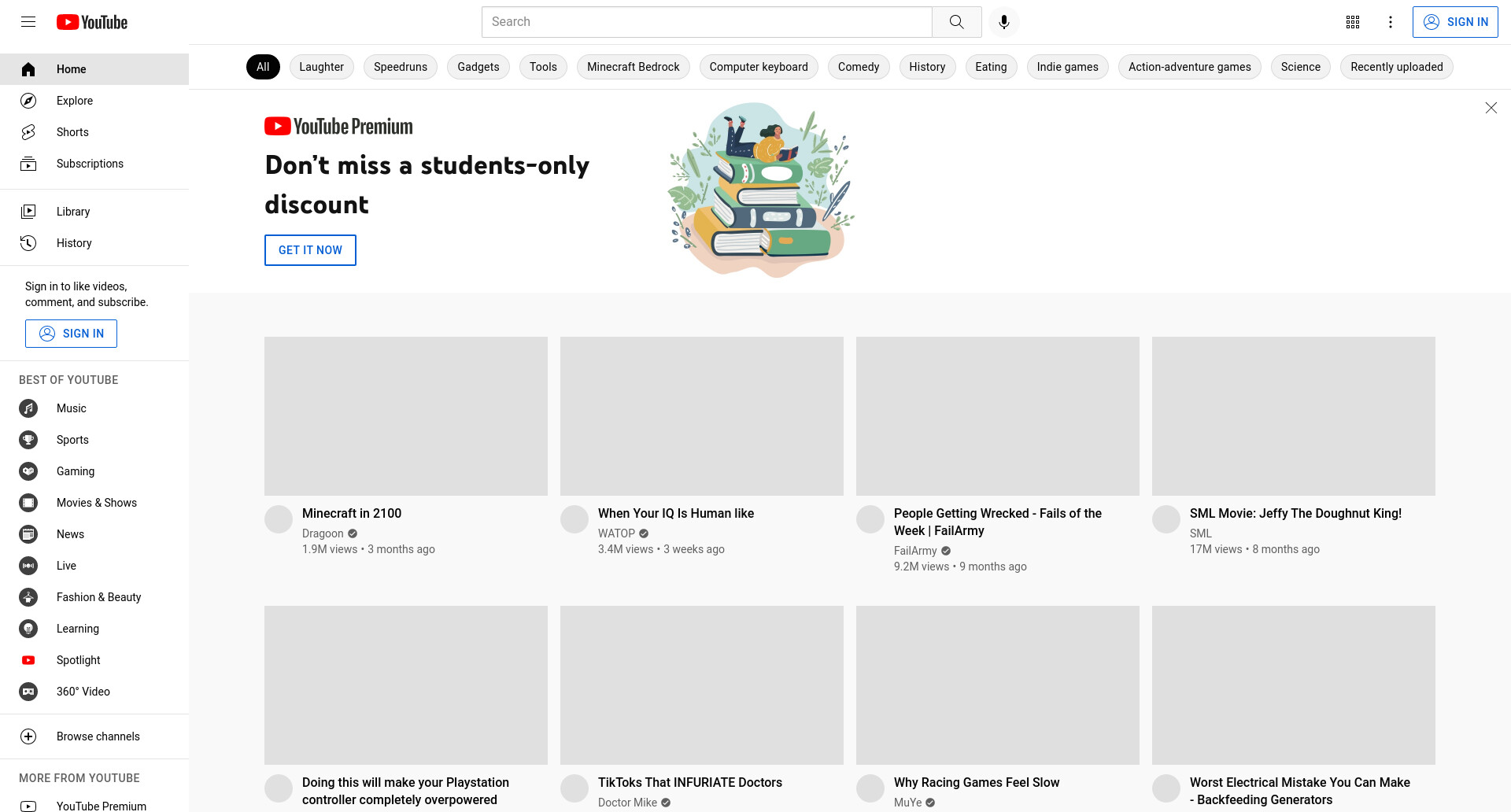This screenshot has width=1511, height=812.
Task: Click the YouTube logo
Action: [x=92, y=22]
